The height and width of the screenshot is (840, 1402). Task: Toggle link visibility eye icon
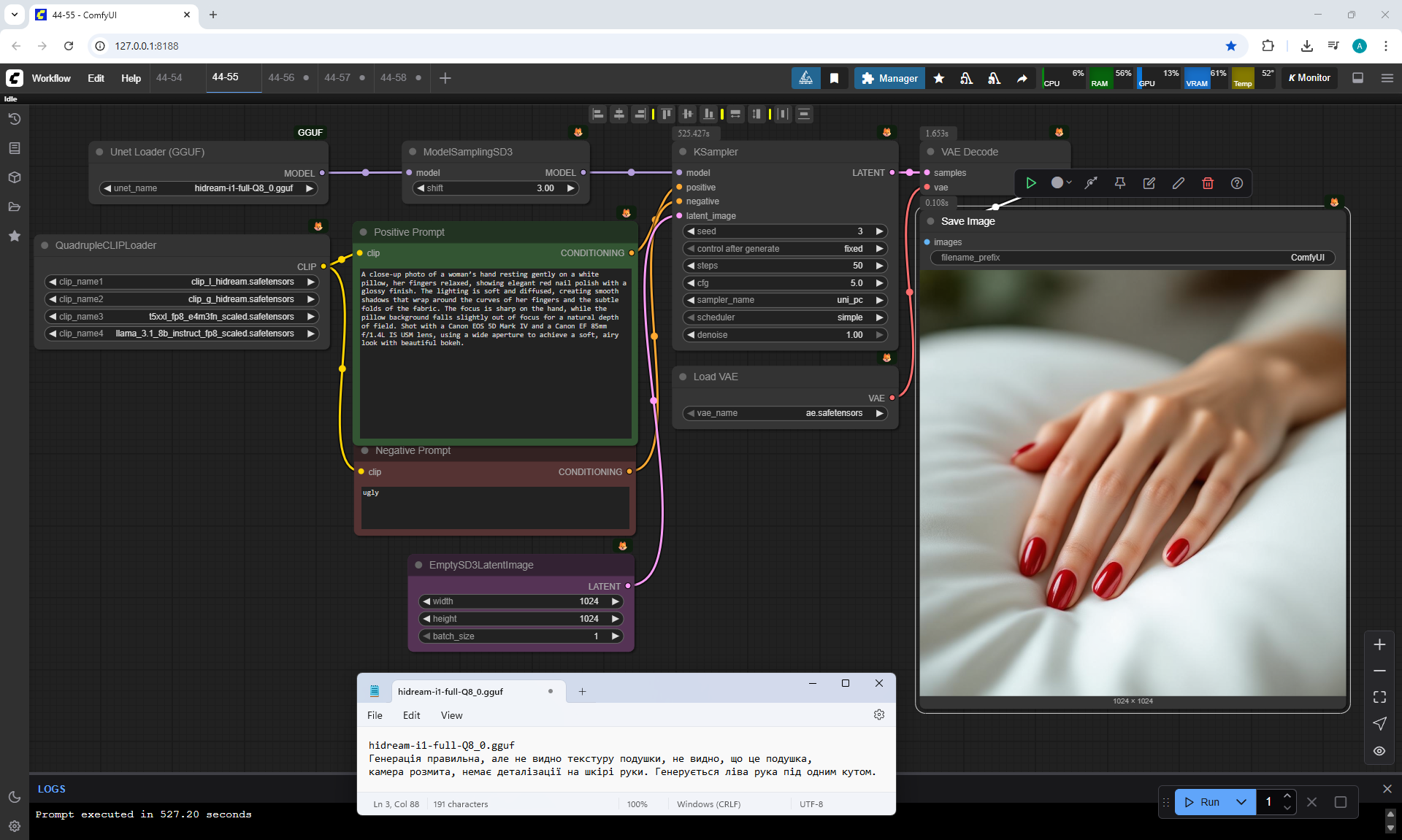point(1379,750)
